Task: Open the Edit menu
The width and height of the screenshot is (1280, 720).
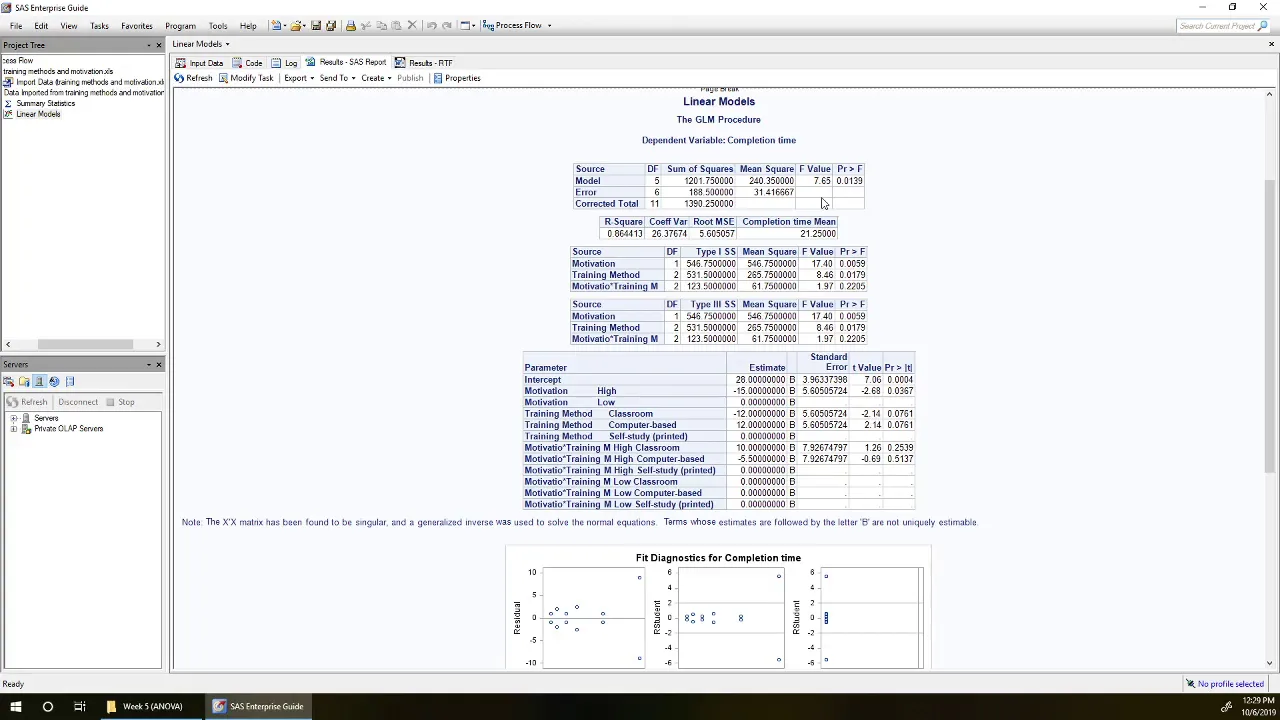Action: pyautogui.click(x=41, y=25)
